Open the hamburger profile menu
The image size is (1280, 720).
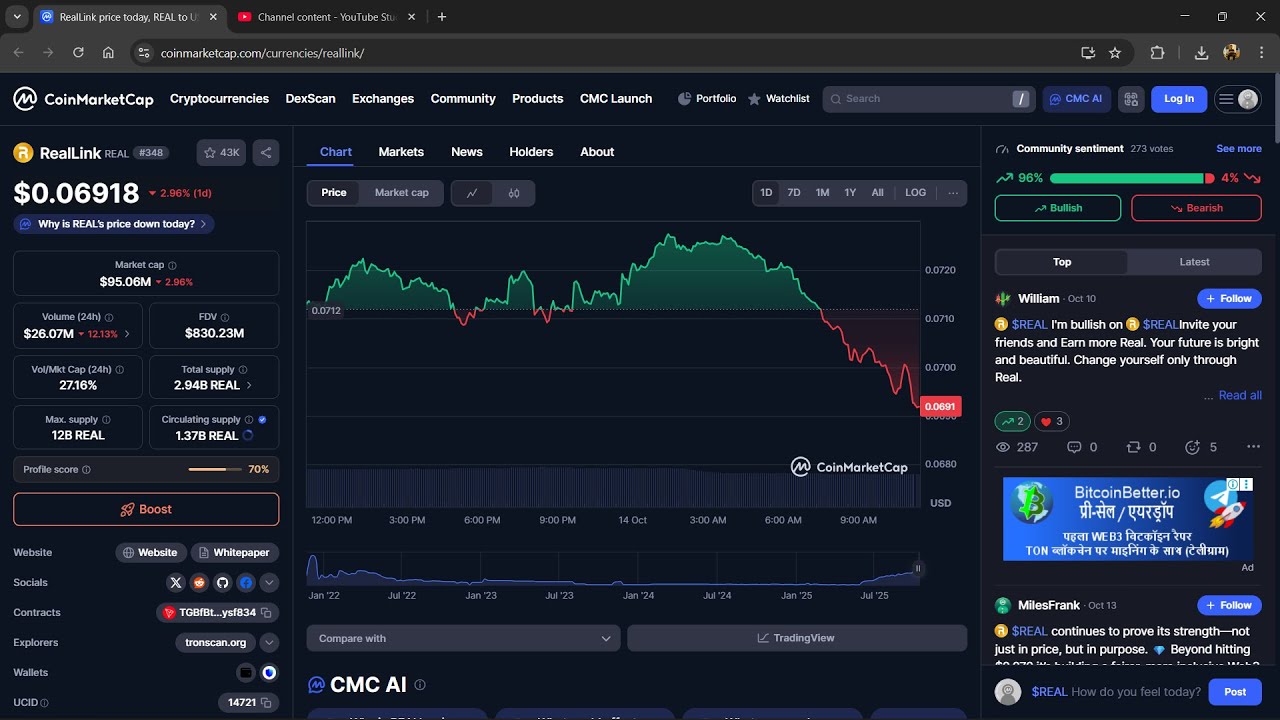[x=1237, y=99]
